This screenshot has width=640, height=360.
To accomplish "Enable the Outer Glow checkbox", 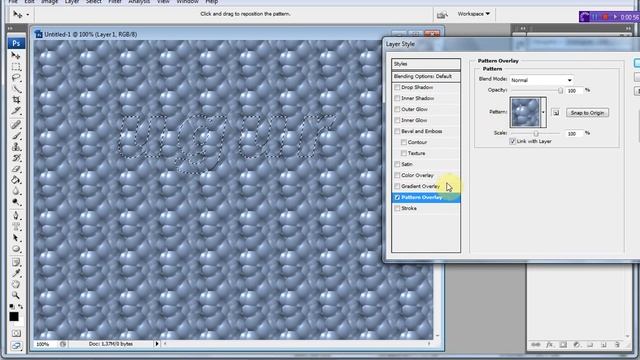I will 397,109.
